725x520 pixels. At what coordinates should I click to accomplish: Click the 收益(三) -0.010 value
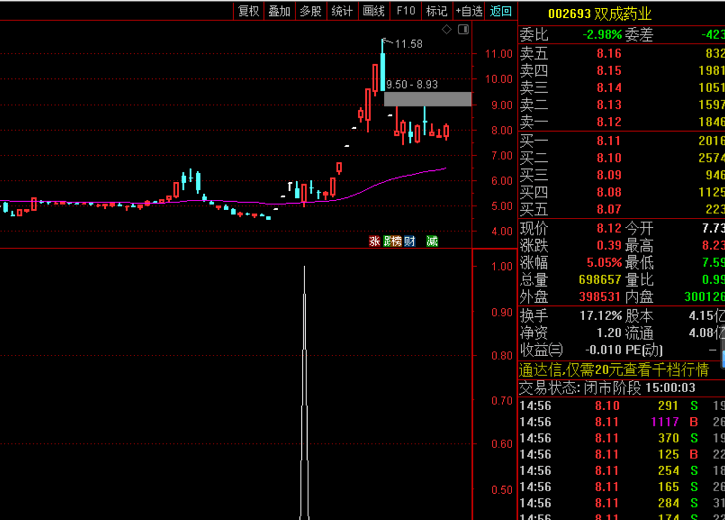click(604, 350)
